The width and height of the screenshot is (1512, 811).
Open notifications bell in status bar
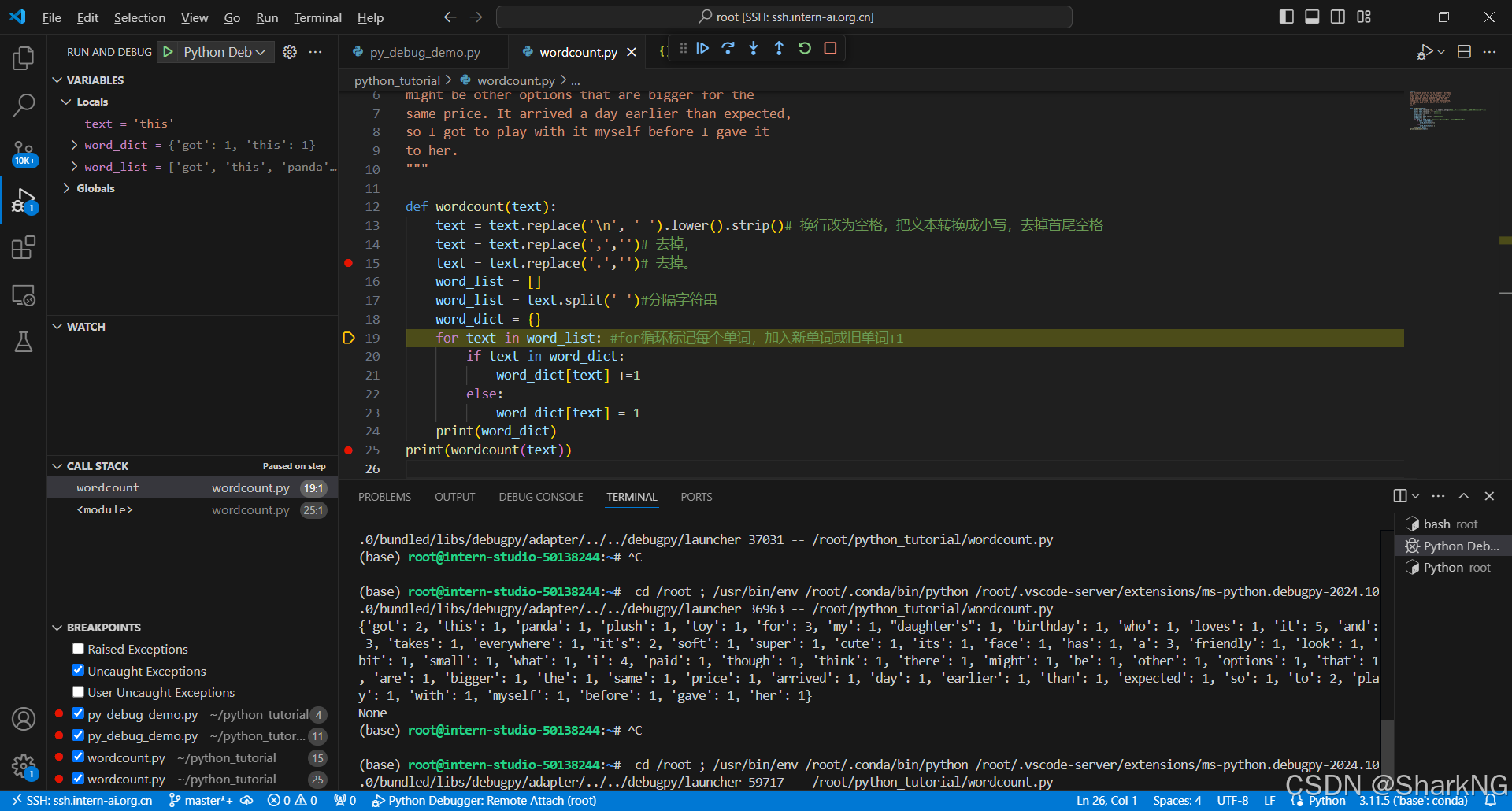coord(1491,801)
